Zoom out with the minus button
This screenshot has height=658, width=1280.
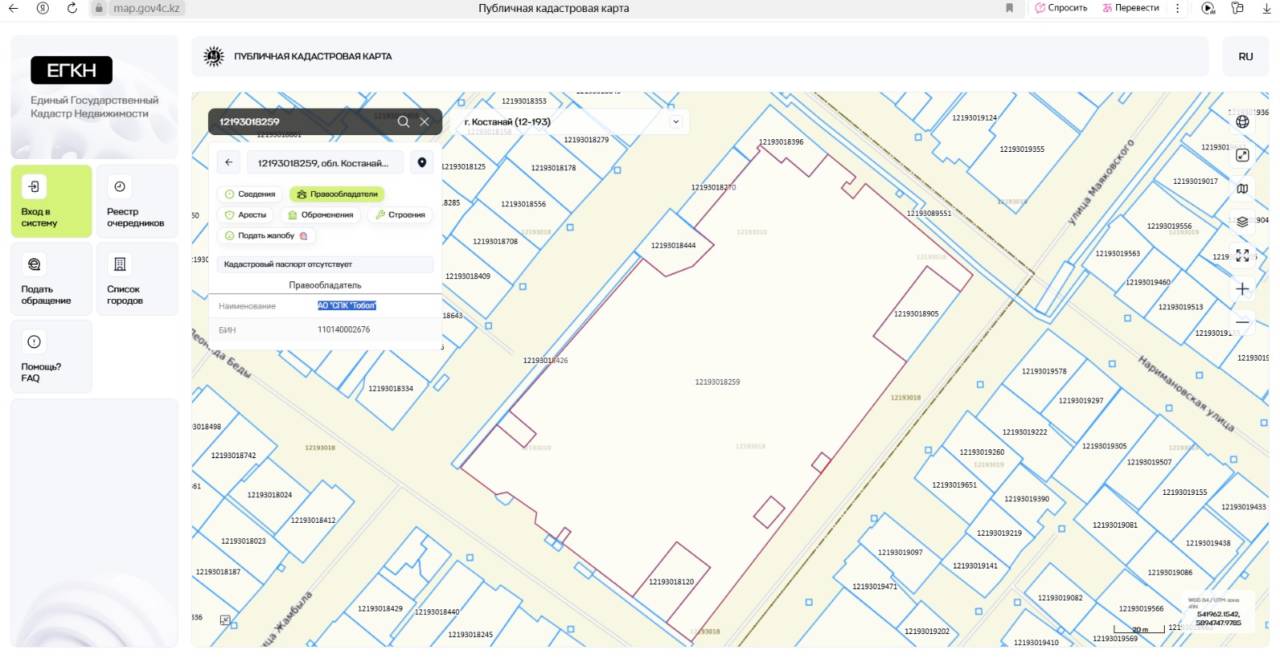click(x=1242, y=322)
